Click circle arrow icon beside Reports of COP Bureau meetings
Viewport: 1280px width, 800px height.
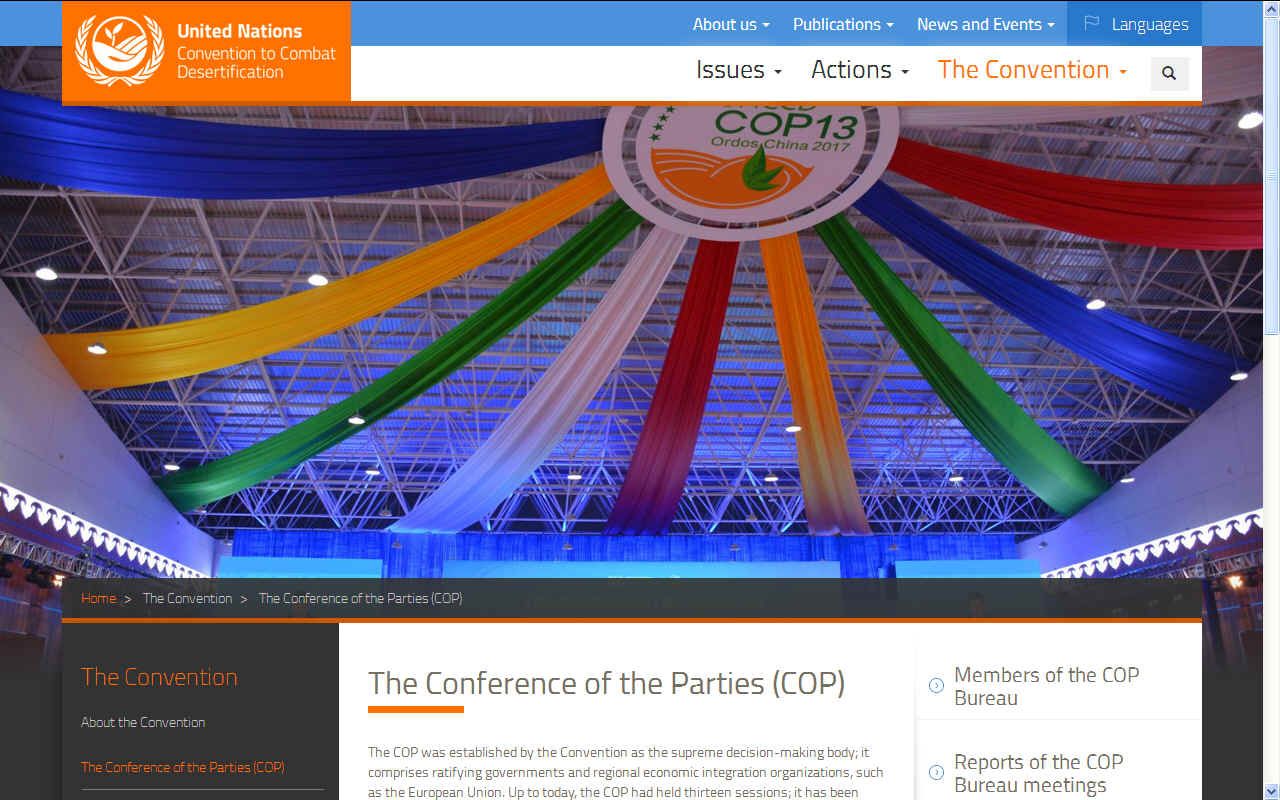point(936,773)
